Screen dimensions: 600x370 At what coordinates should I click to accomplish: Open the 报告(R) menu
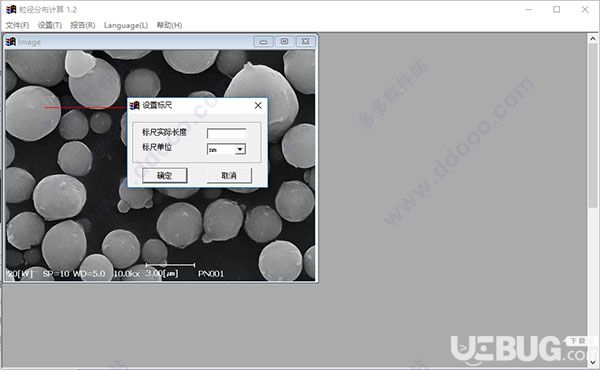(x=83, y=25)
